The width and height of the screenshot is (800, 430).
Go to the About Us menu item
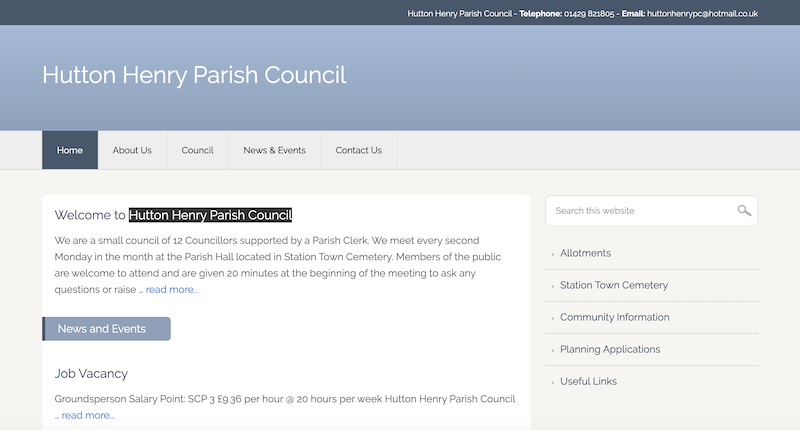(x=132, y=150)
